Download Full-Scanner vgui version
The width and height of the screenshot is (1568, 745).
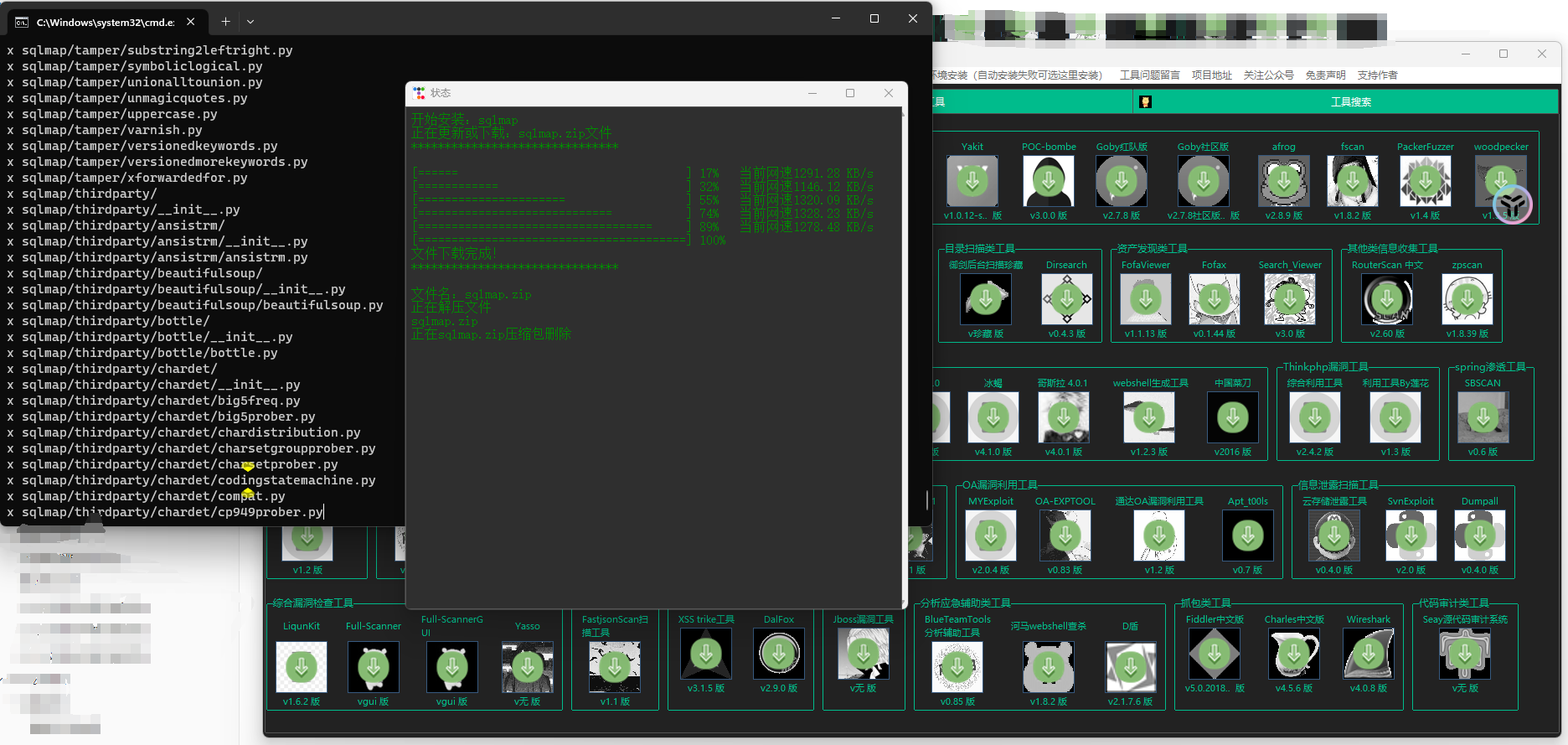point(374,667)
